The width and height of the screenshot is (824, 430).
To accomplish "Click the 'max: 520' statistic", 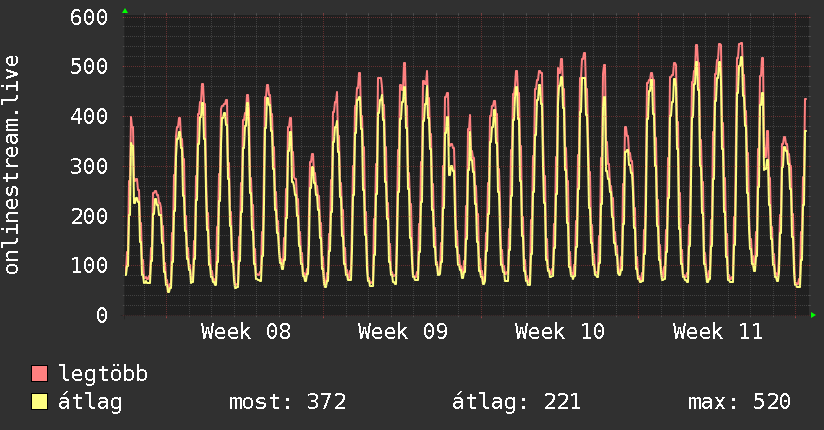I will pyautogui.click(x=739, y=402).
